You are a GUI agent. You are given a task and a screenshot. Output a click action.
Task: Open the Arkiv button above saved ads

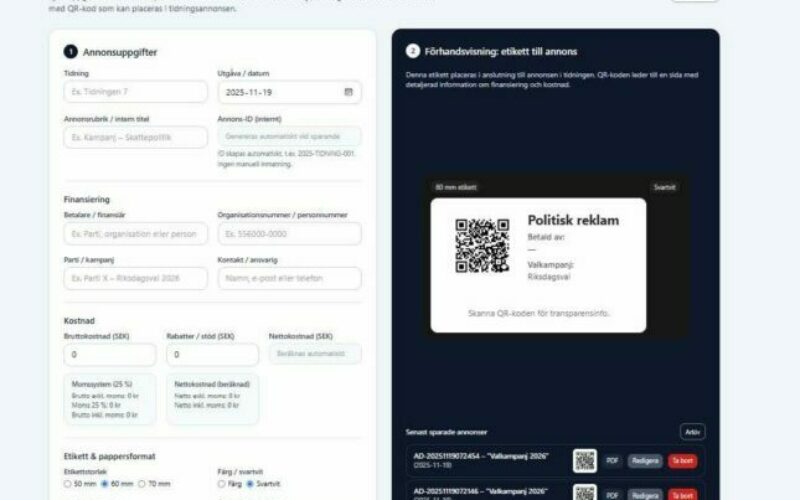[692, 432]
